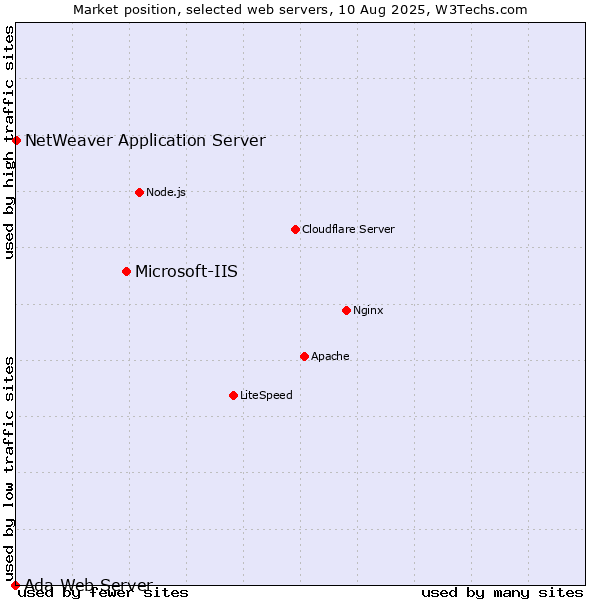
Task: Select the LiteSpeed label text
Action: click(266, 395)
